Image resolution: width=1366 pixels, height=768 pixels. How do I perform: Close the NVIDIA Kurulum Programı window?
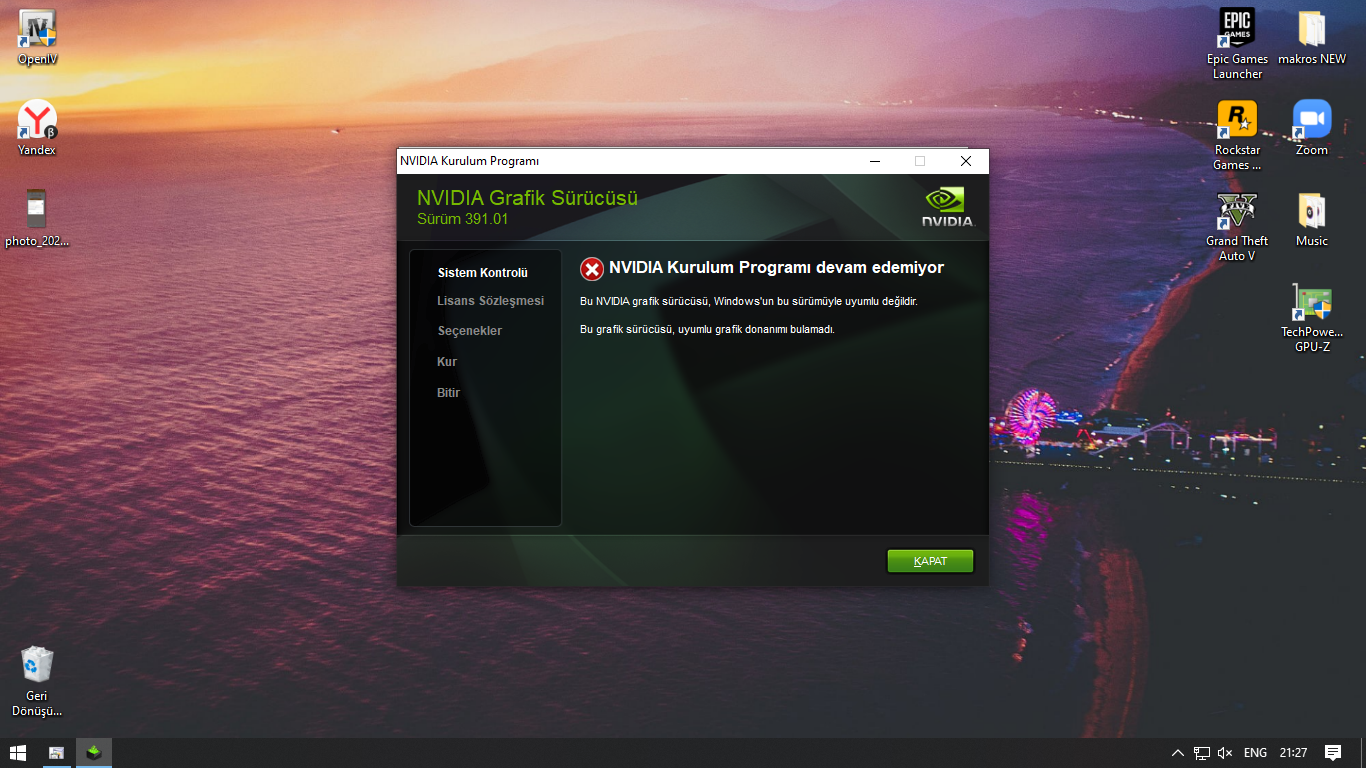(965, 161)
